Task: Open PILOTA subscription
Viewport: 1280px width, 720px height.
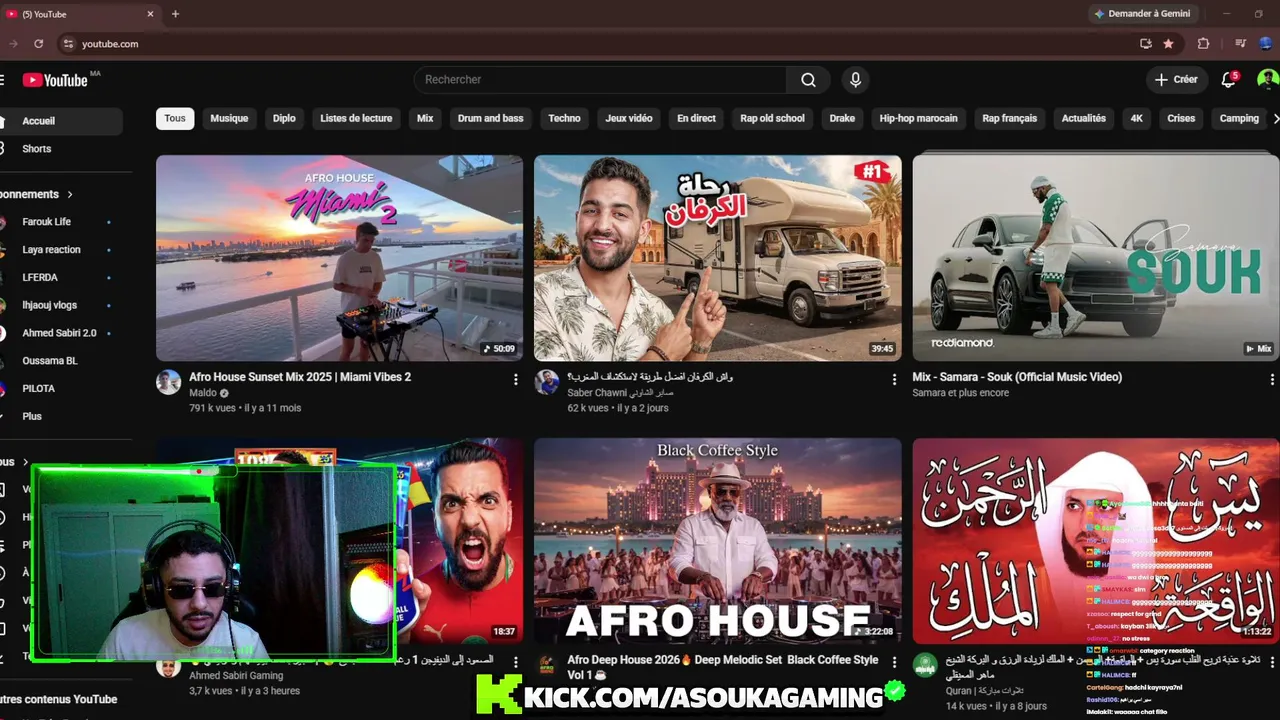Action: 60,388
